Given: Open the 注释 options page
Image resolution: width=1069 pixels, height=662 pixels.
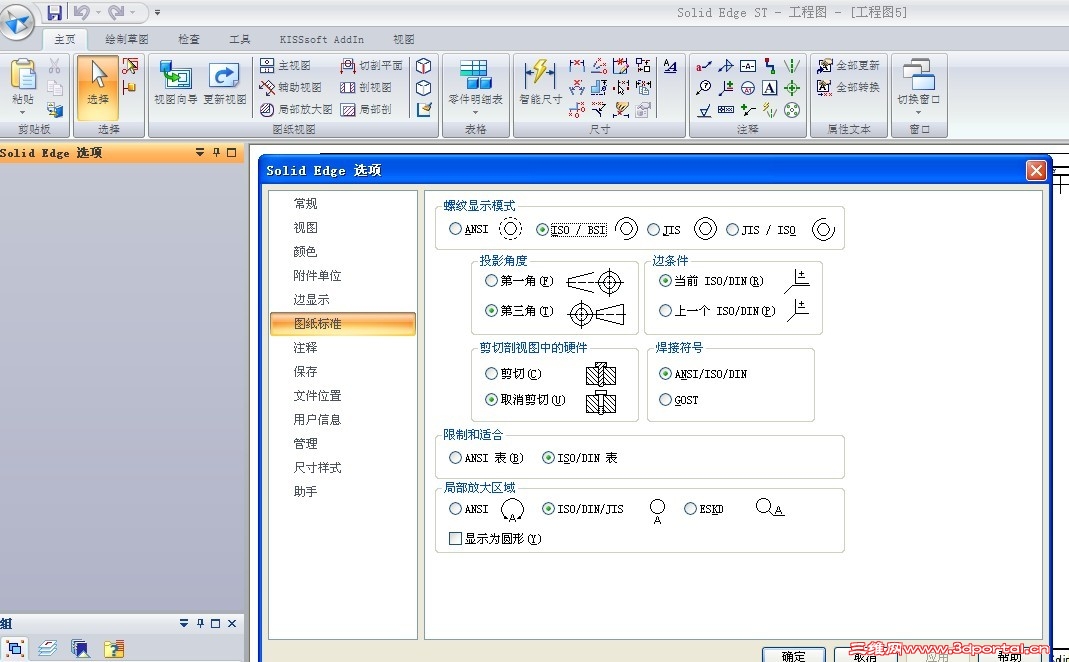Looking at the screenshot, I should point(305,348).
